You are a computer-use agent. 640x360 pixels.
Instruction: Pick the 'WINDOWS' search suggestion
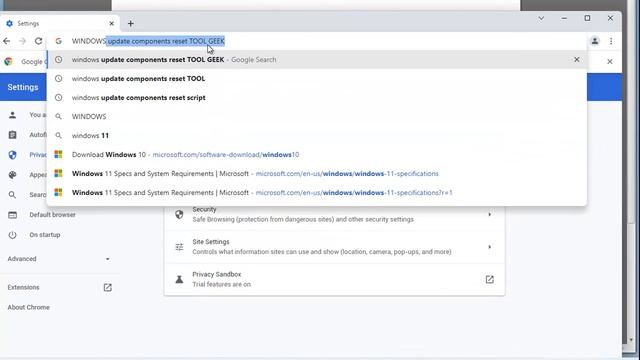(317, 116)
